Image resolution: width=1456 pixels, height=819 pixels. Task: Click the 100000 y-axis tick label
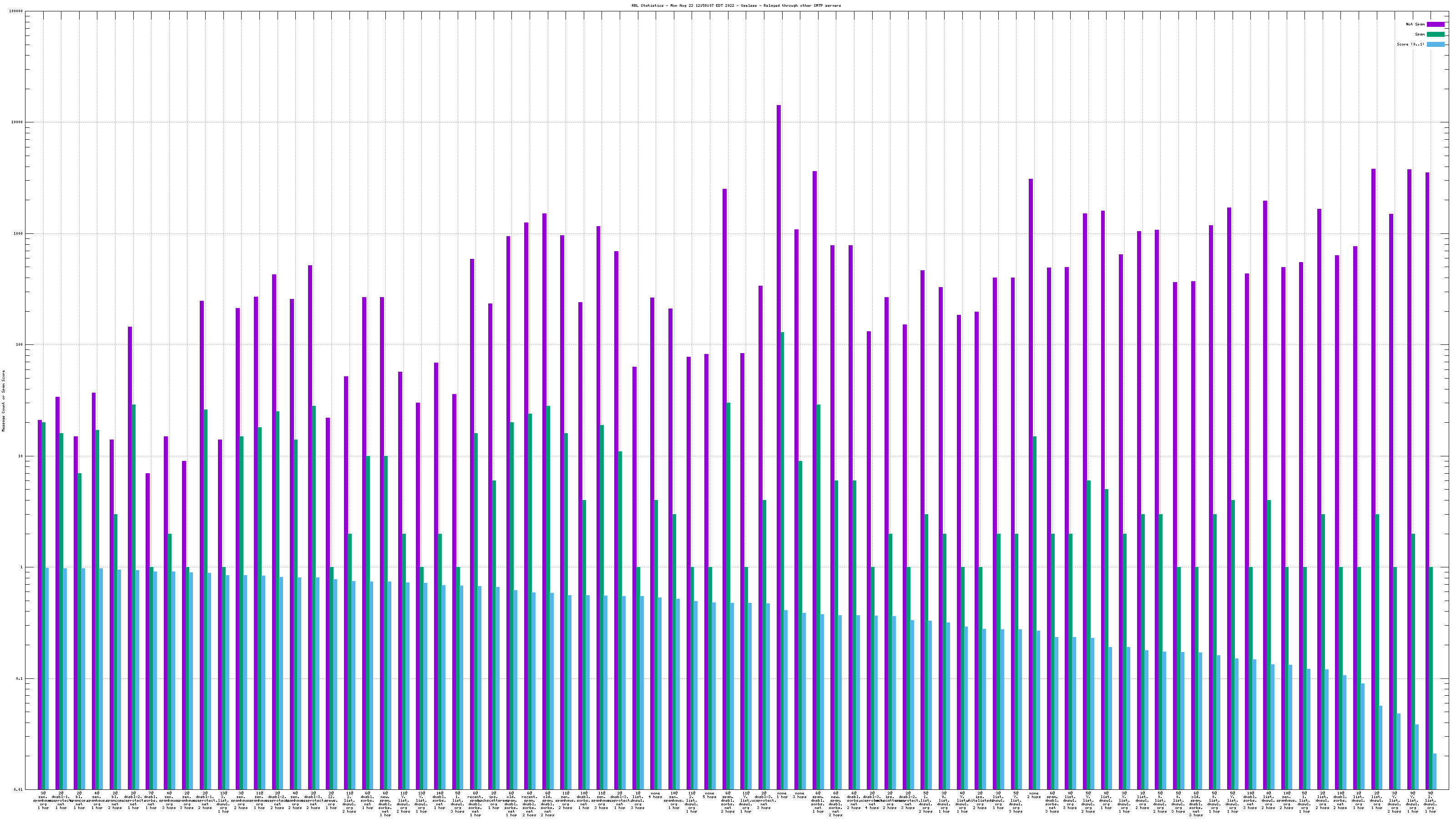point(16,11)
